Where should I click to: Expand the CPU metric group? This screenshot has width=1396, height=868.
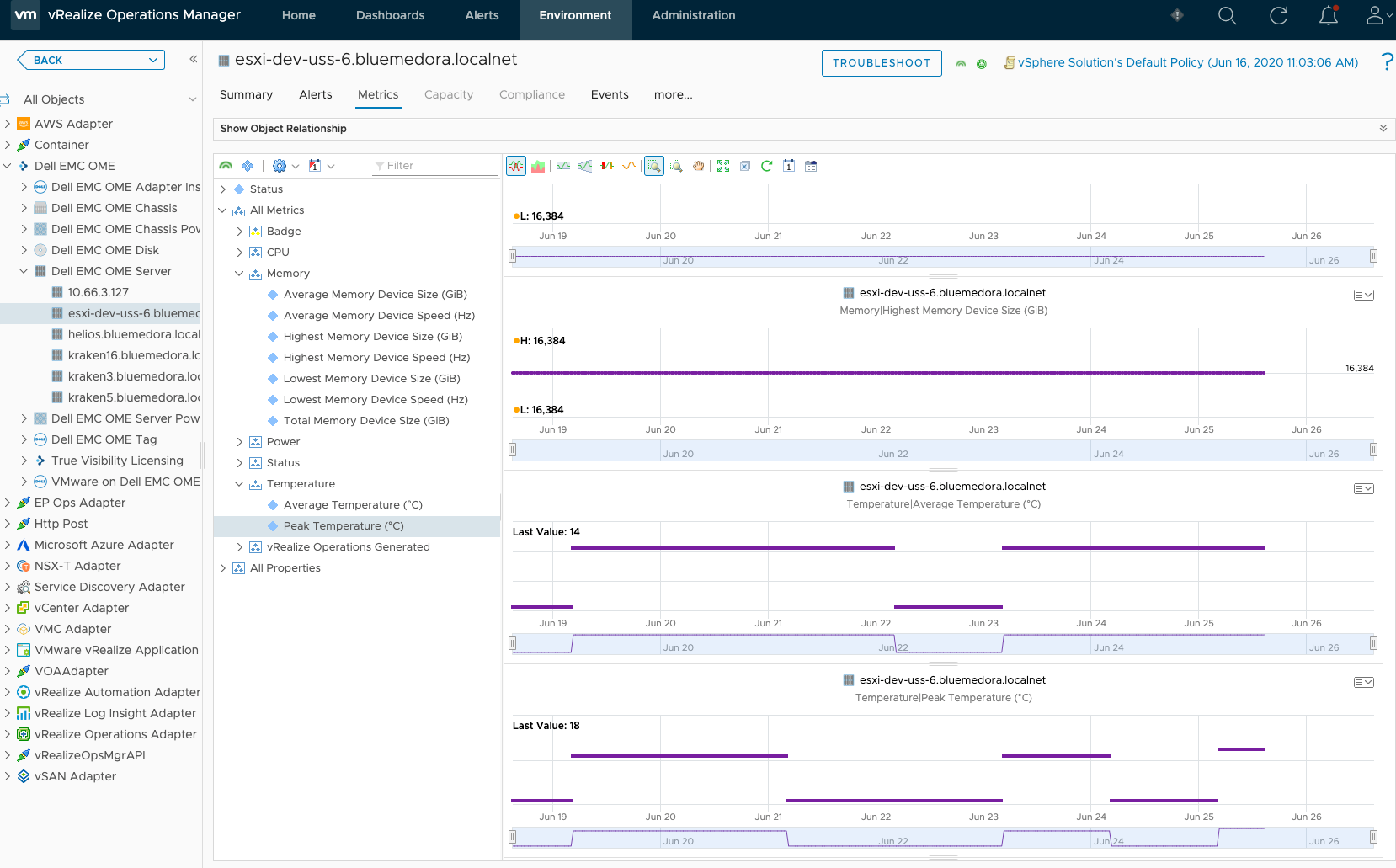point(240,253)
